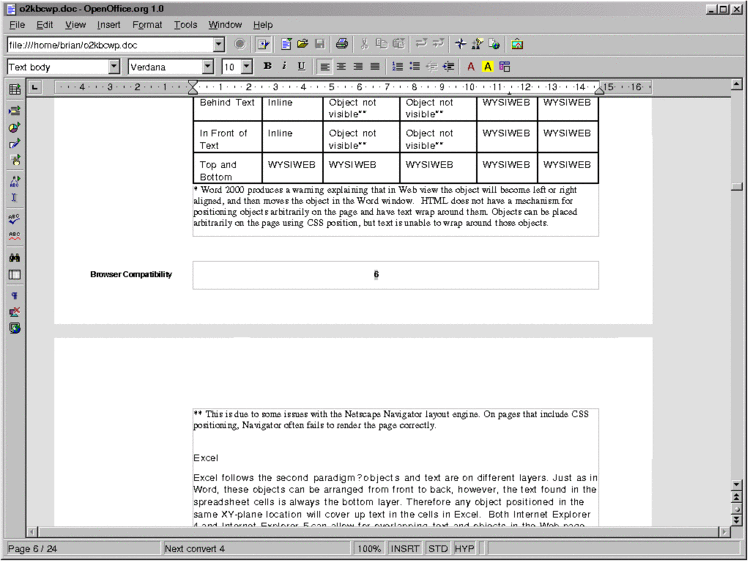Toggle Bold formatting
This screenshot has height=563, width=750.
(x=267, y=67)
